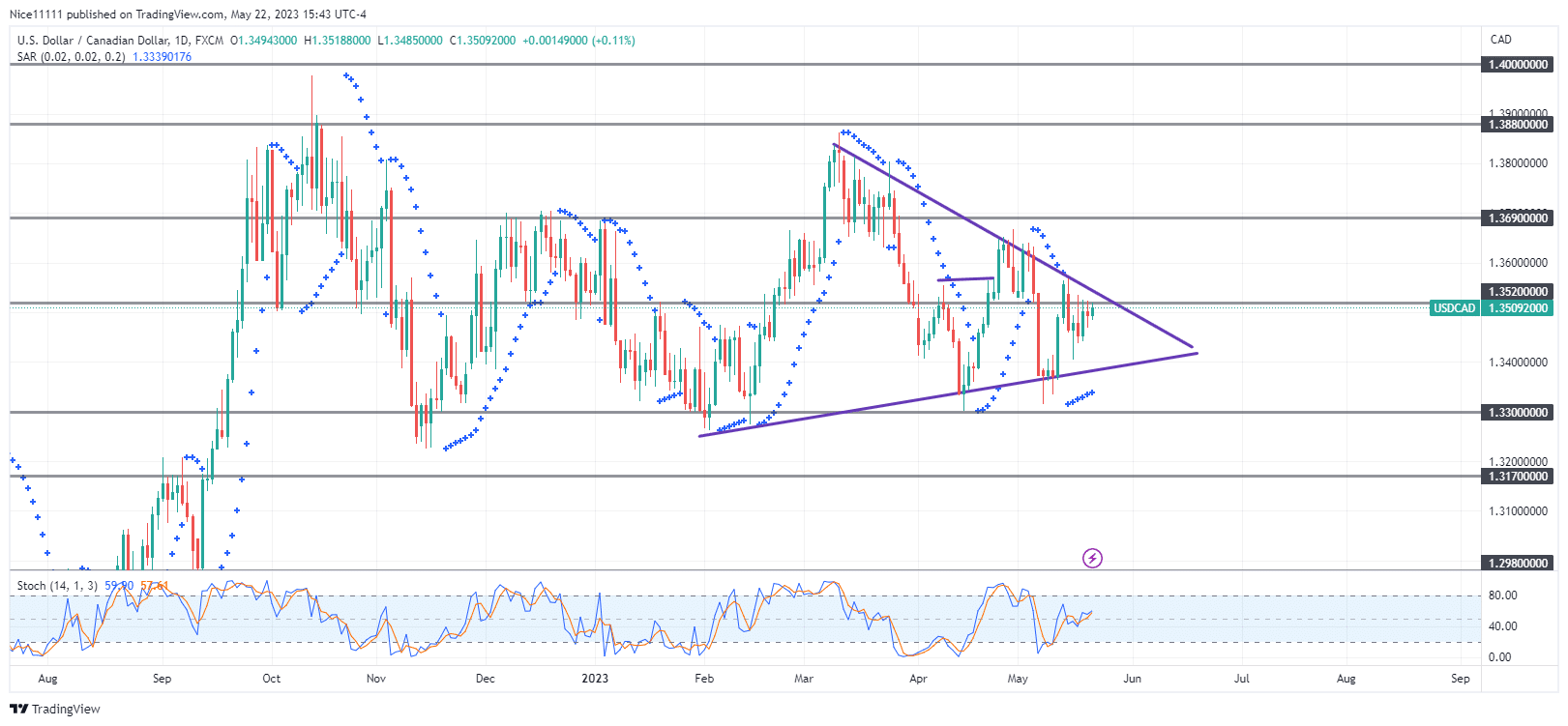Select the 1.40000000 price level label

coord(1519,65)
